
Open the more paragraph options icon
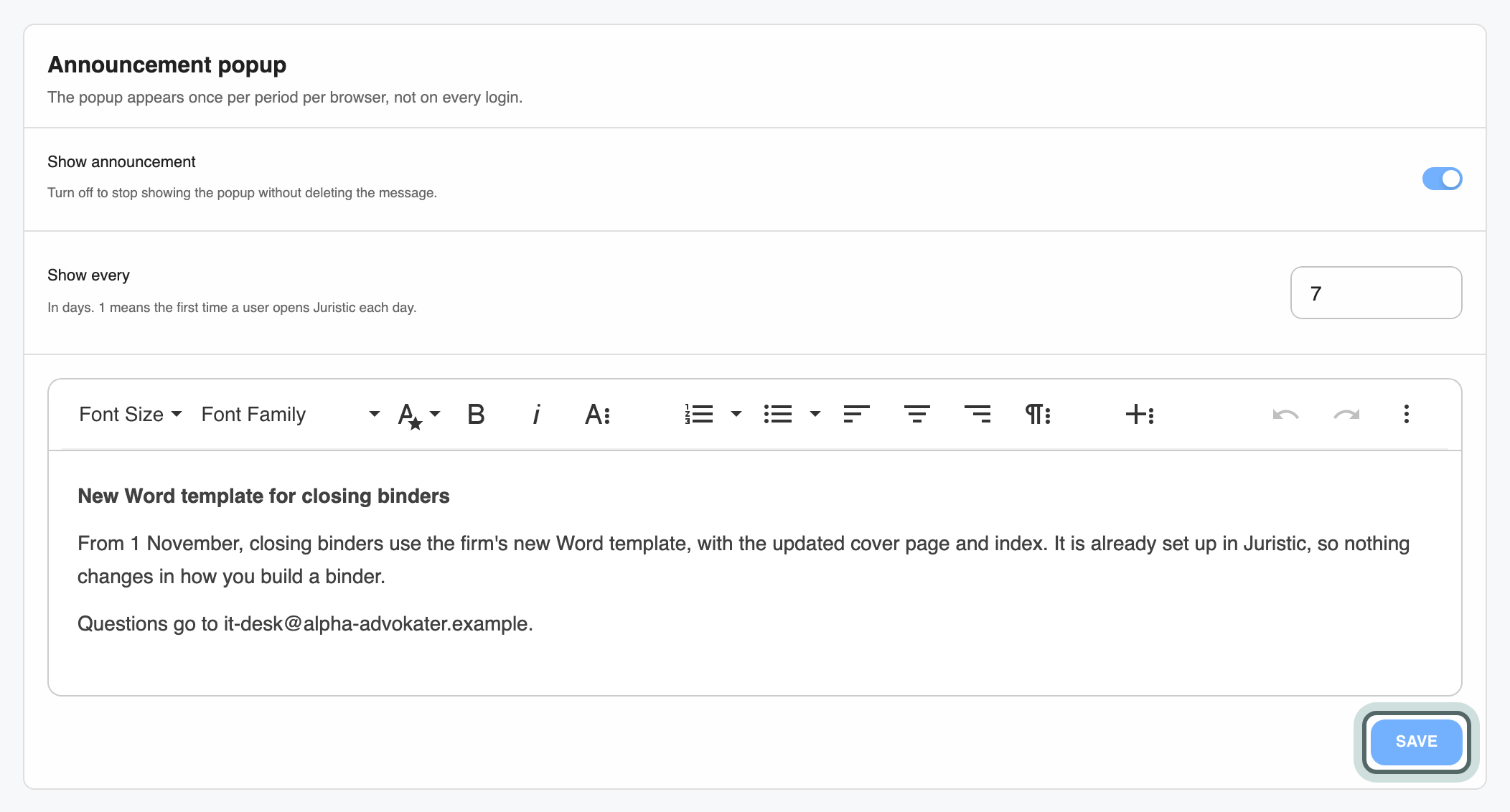coord(1038,414)
